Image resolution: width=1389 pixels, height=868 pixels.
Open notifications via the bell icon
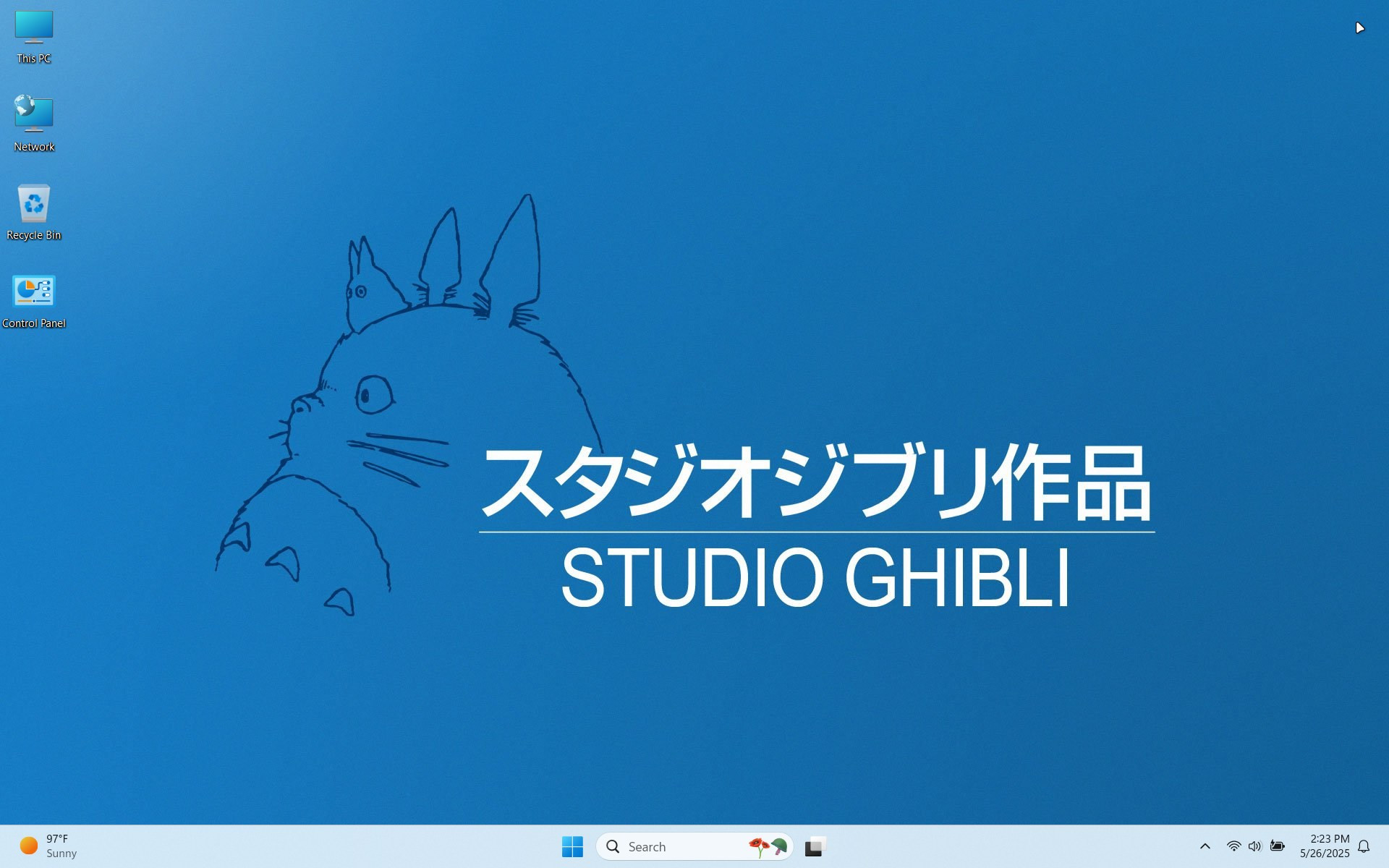click(1364, 846)
